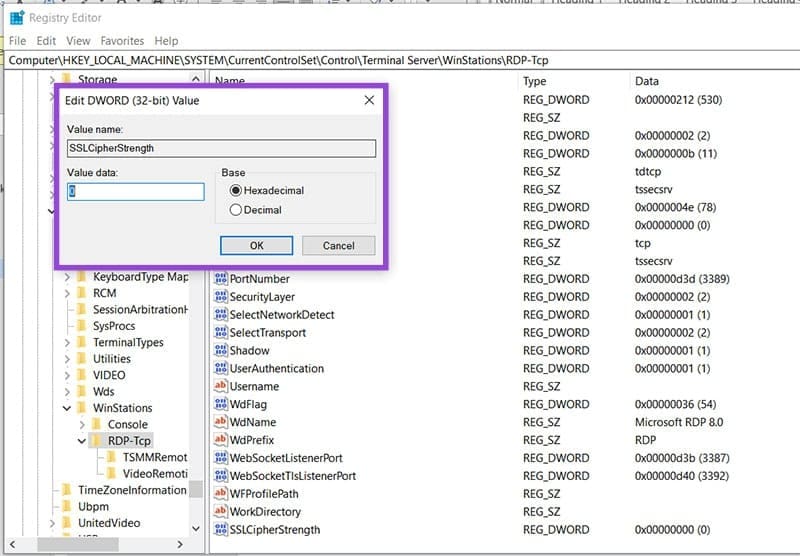Screen dimensions: 800x556
Task: Confirm the DWORD edit with OK
Action: point(257,245)
